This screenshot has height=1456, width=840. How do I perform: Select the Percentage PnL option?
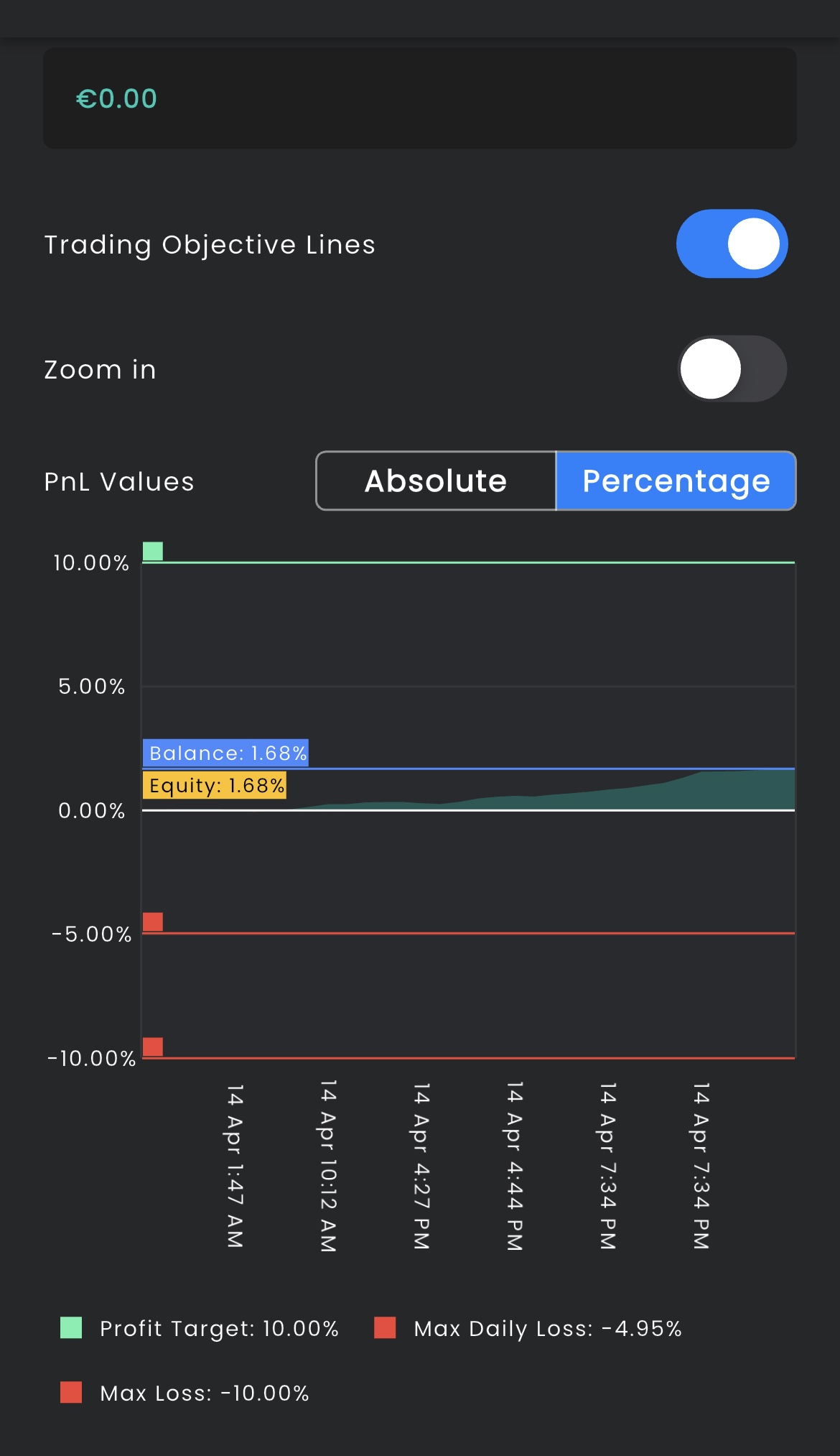click(676, 481)
